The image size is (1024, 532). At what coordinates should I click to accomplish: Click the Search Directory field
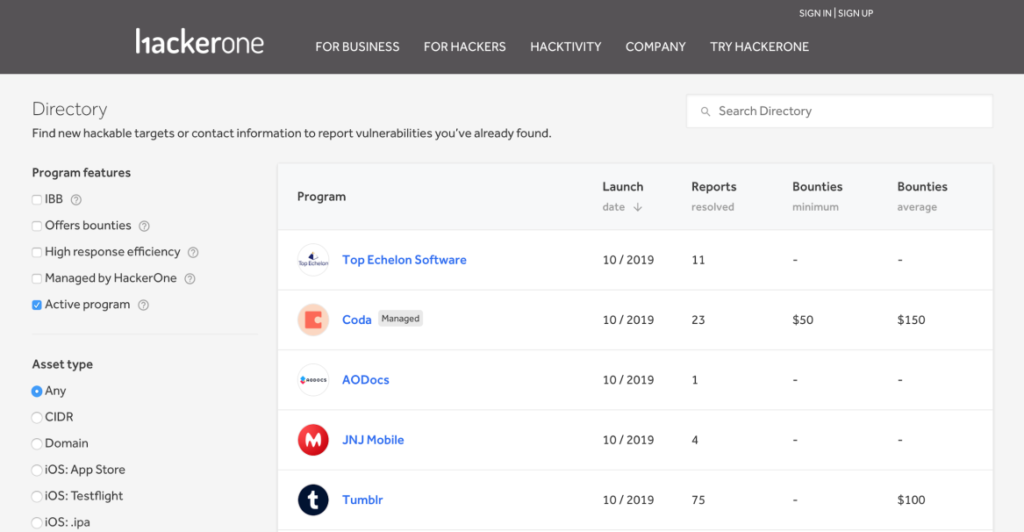pos(839,111)
